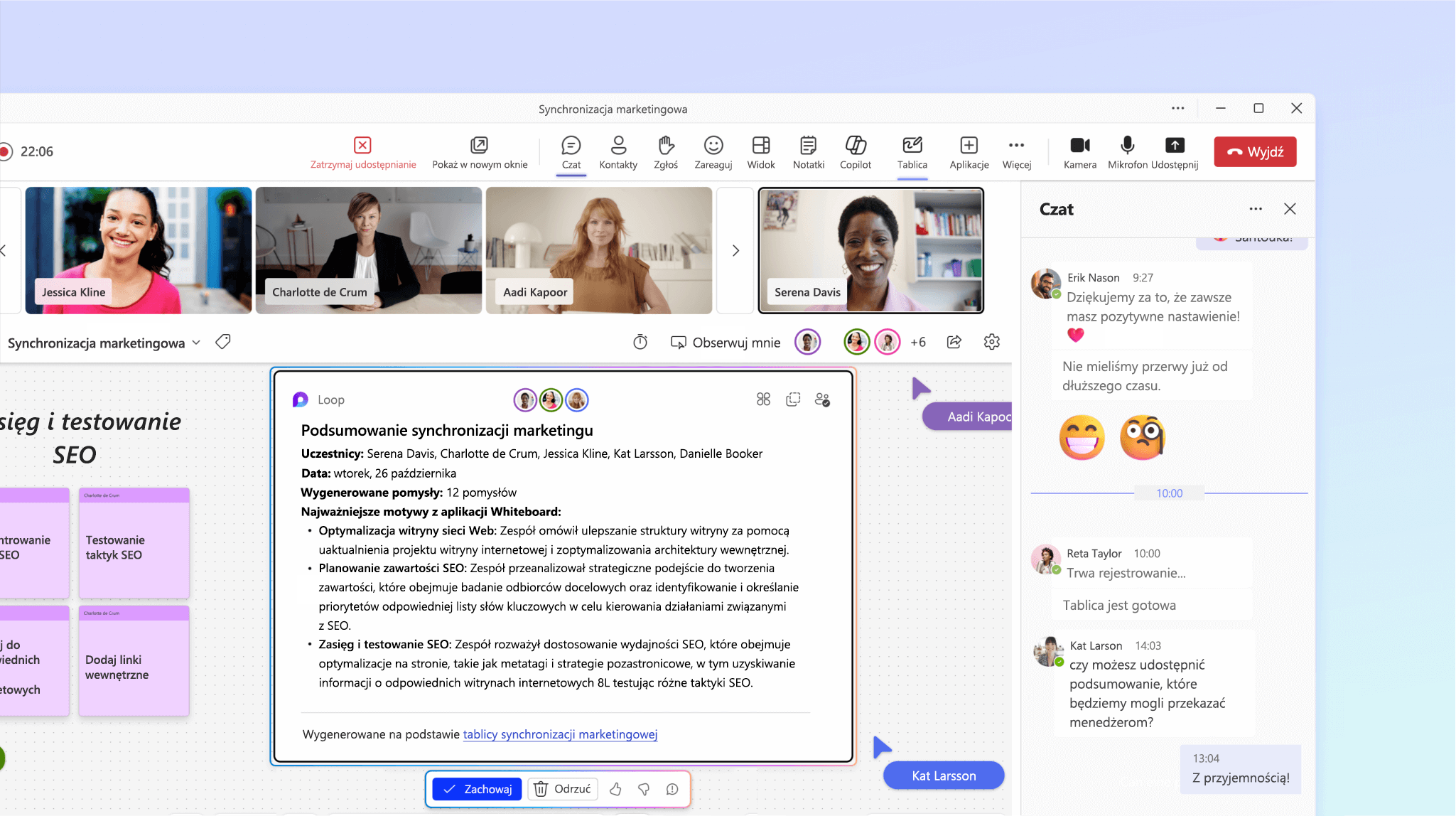Open whiteboard share icon

(x=954, y=342)
